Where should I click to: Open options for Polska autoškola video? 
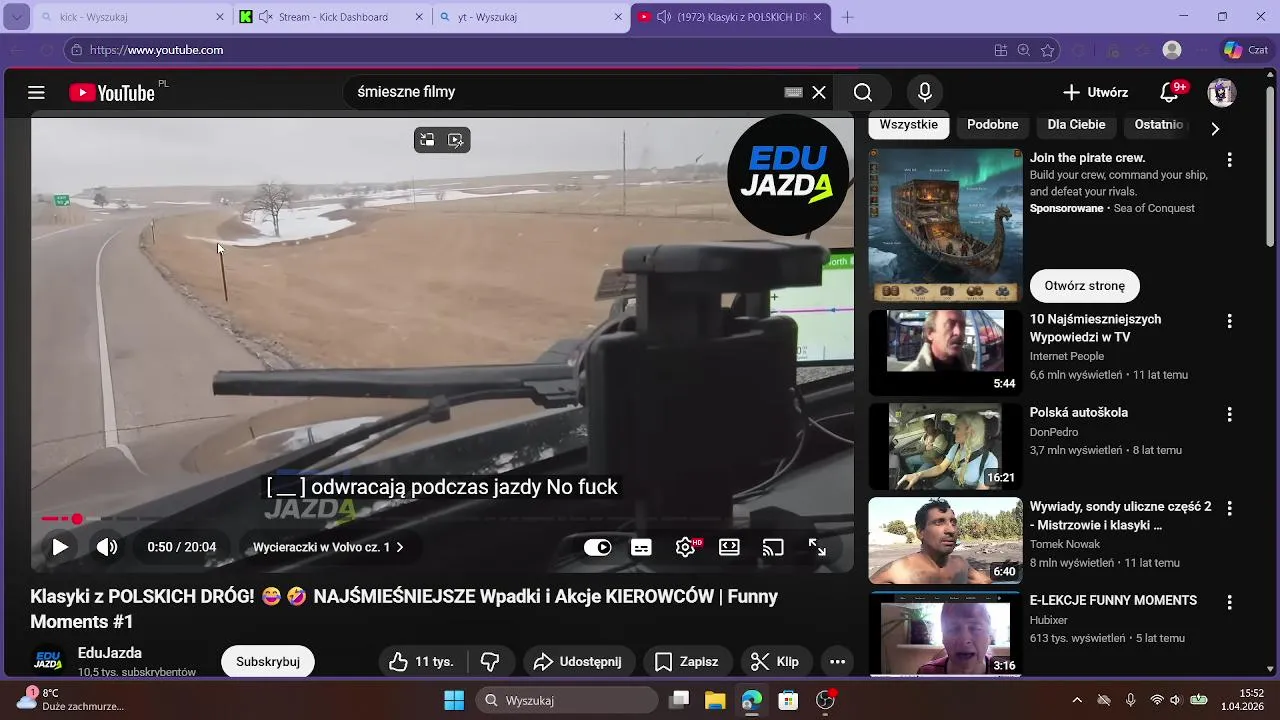click(1230, 415)
